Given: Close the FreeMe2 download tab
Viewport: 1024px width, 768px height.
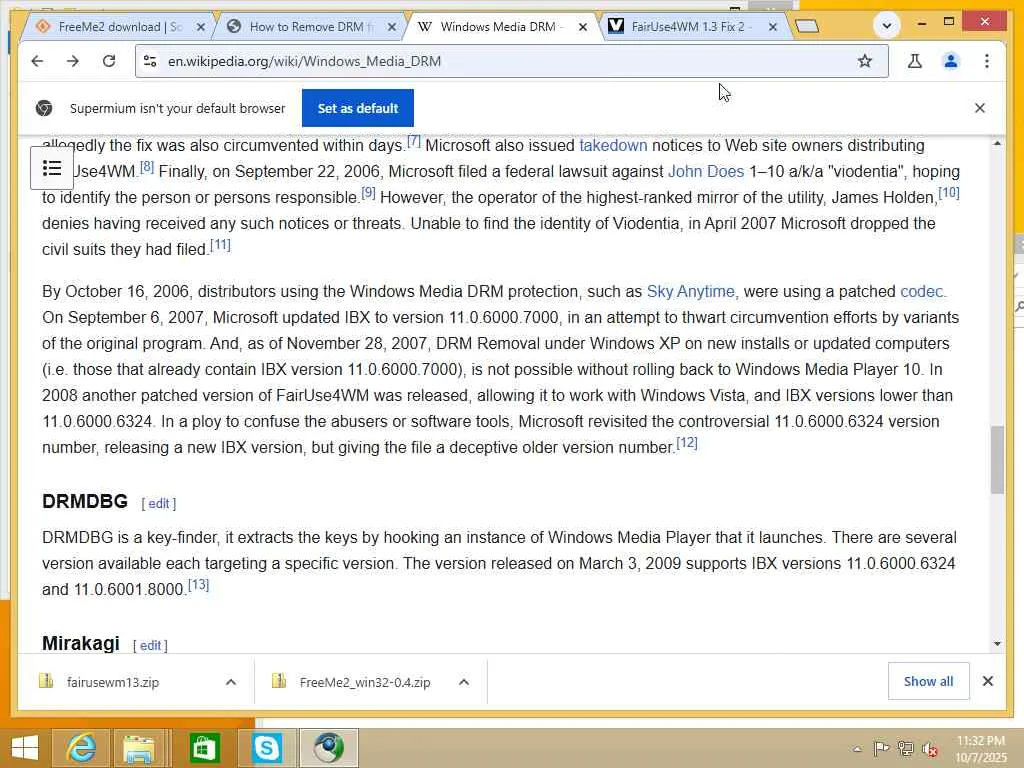Looking at the screenshot, I should pos(200,27).
